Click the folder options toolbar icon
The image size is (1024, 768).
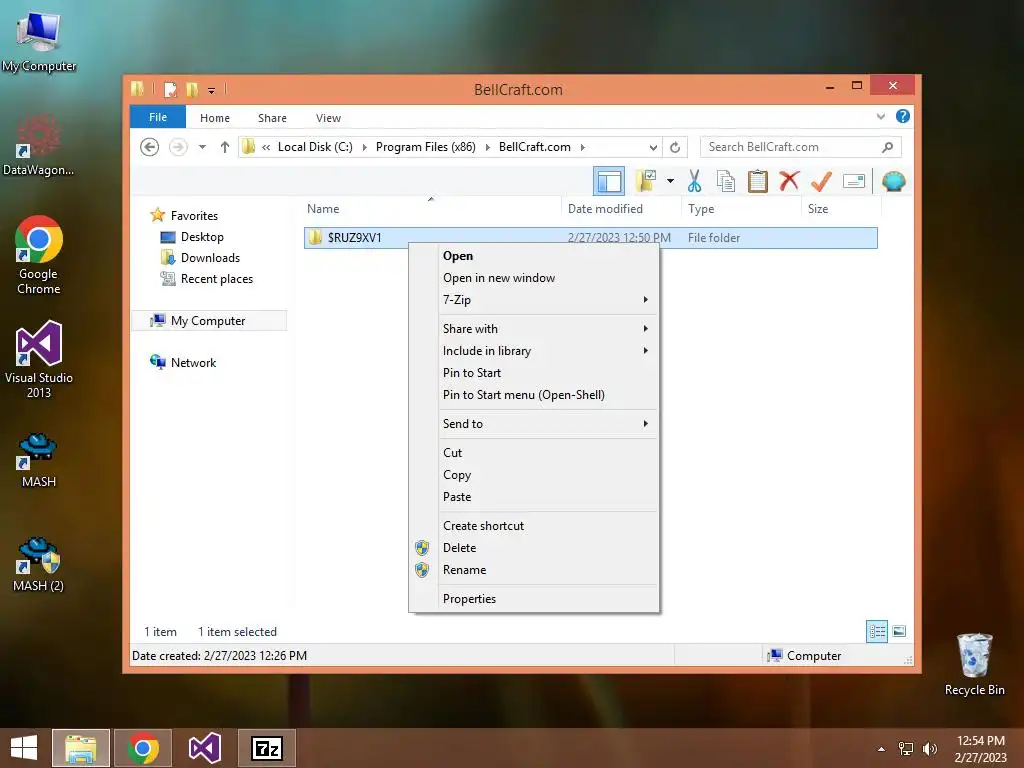point(646,181)
